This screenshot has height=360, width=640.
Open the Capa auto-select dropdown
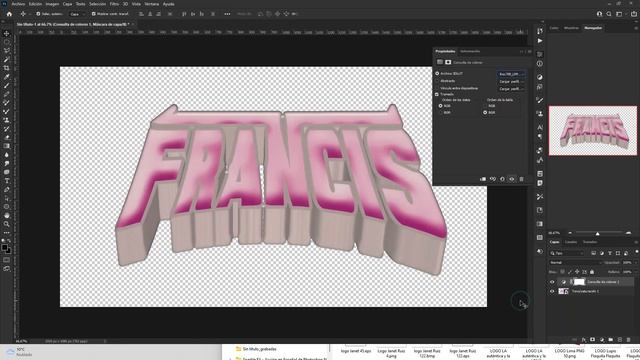pos(77,14)
